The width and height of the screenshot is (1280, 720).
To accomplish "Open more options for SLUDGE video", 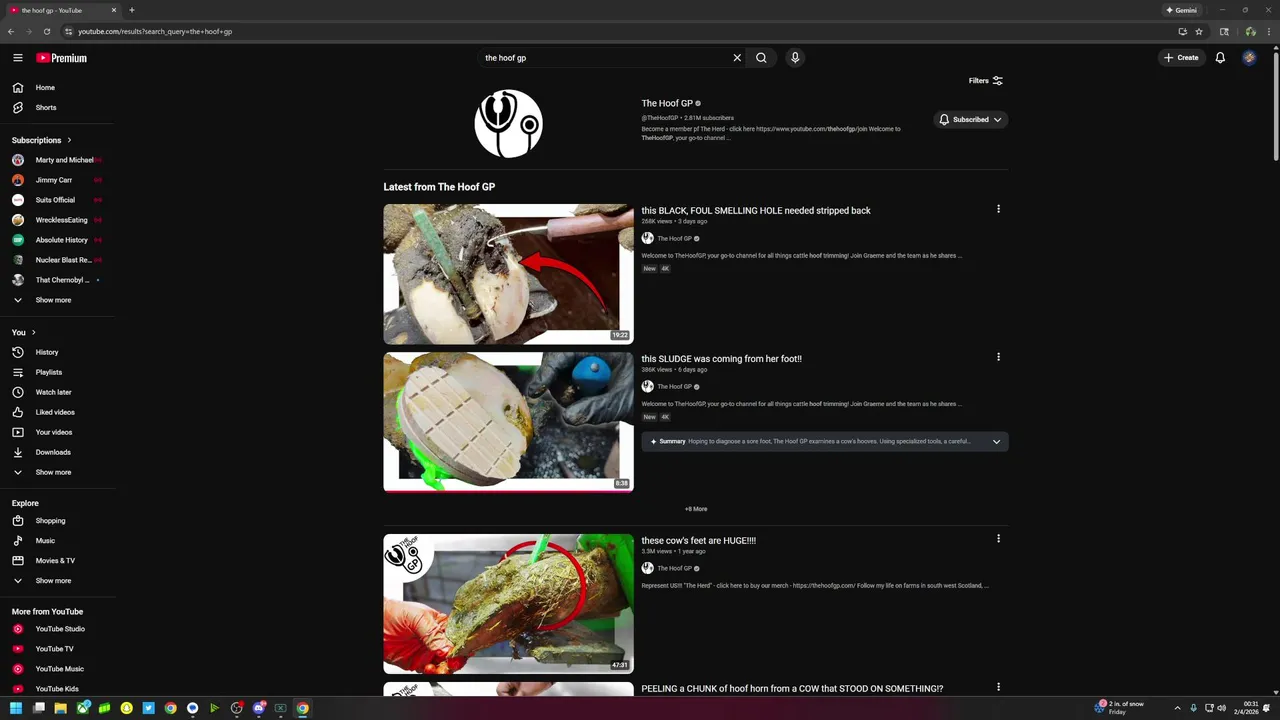I will point(998,357).
